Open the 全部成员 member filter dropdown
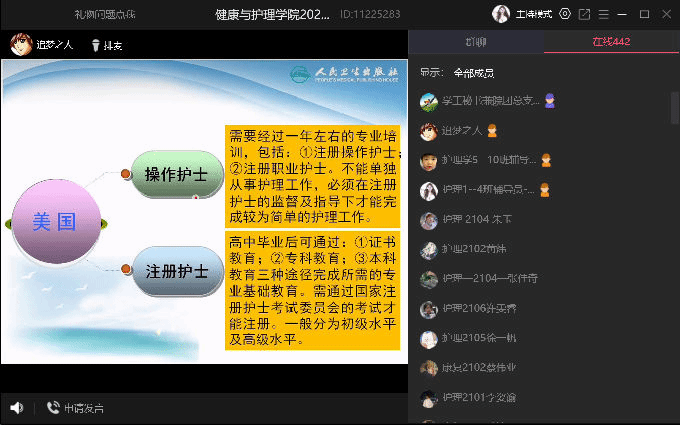This screenshot has height=425, width=680. click(473, 73)
